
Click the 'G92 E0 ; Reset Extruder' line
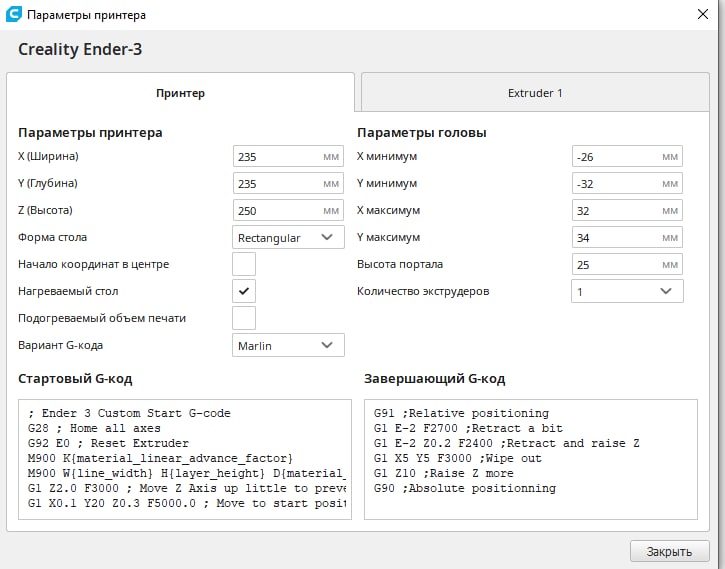[x=108, y=443]
